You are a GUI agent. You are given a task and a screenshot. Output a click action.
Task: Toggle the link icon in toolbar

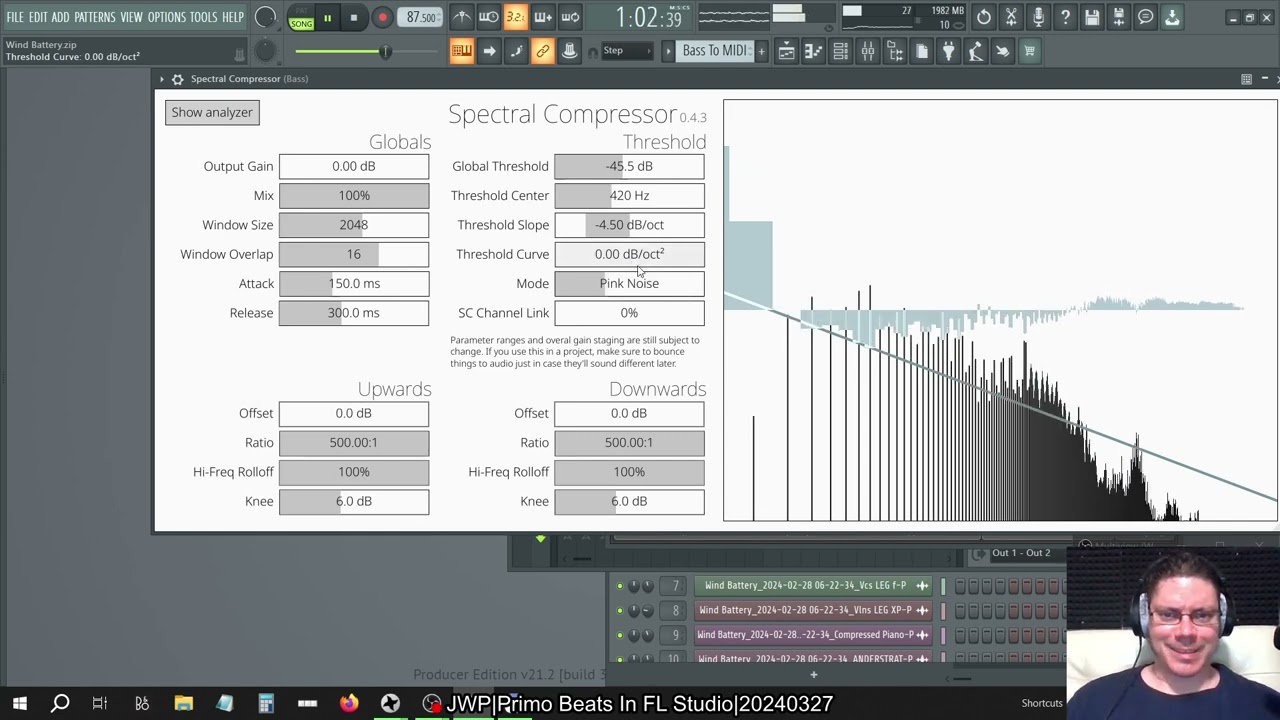point(543,51)
